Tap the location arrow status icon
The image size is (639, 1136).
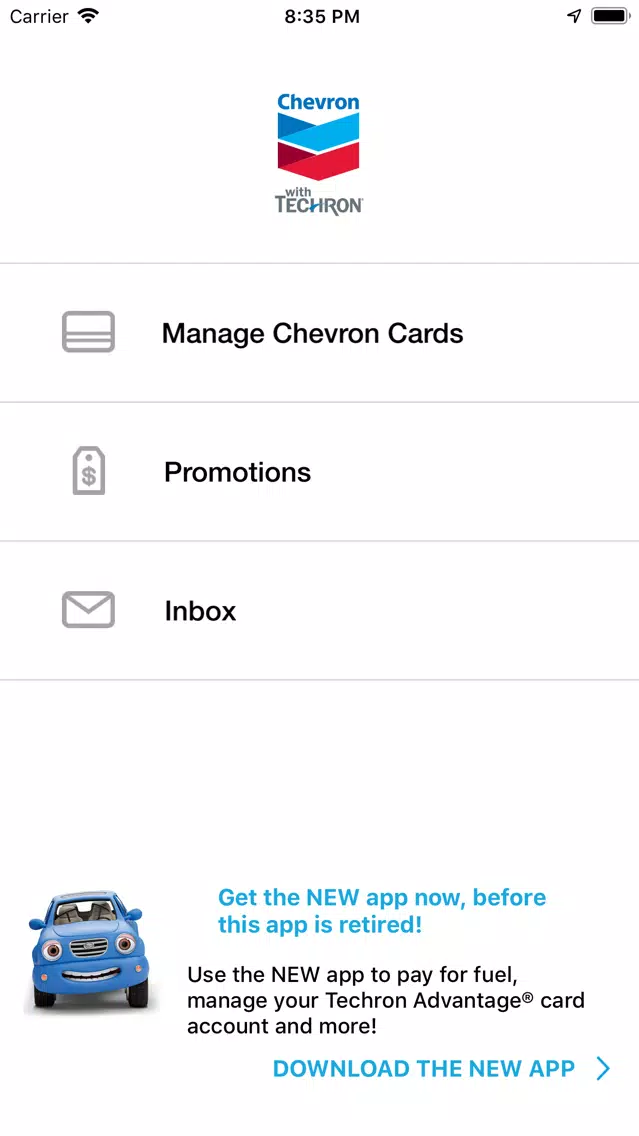(x=574, y=16)
